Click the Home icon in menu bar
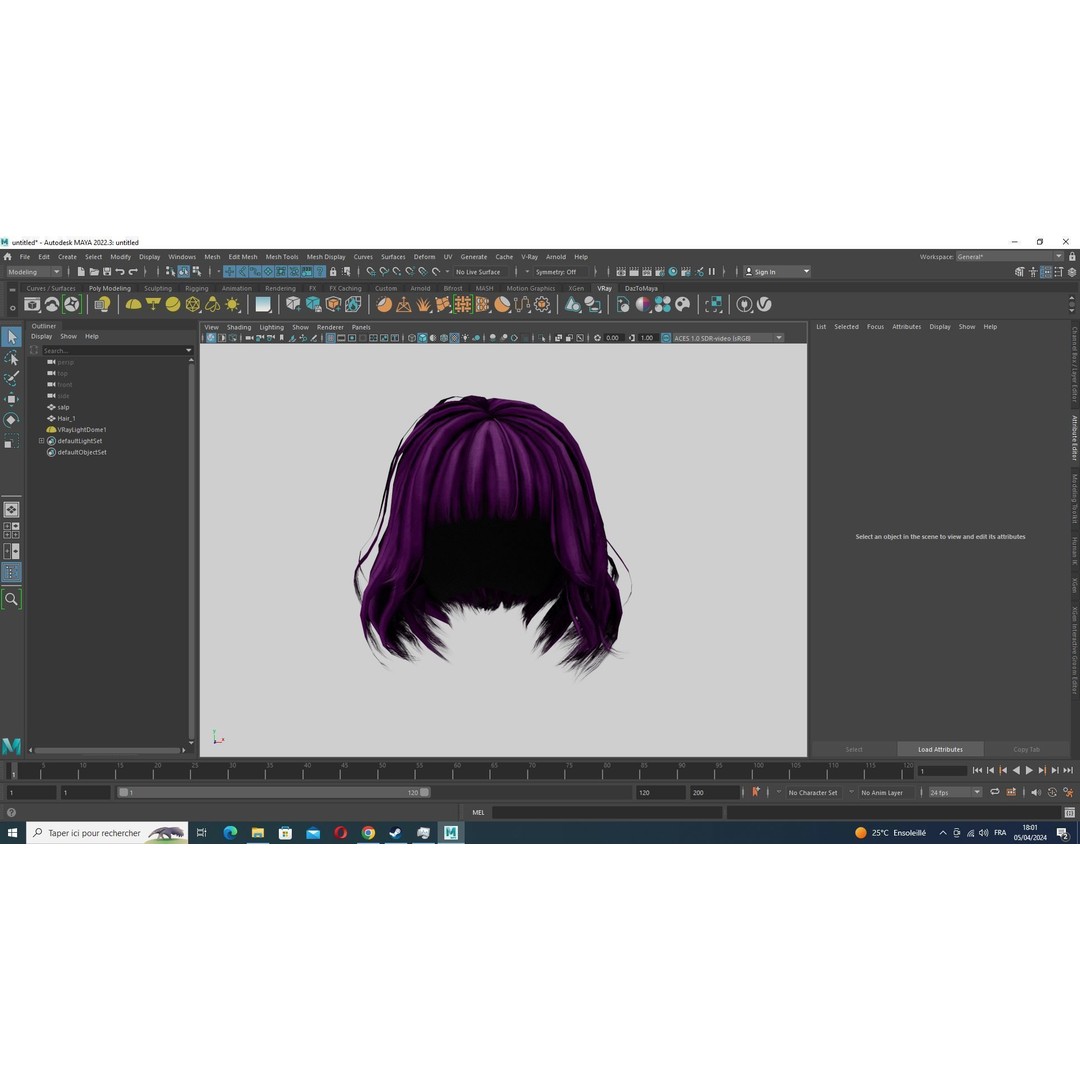 coord(8,257)
